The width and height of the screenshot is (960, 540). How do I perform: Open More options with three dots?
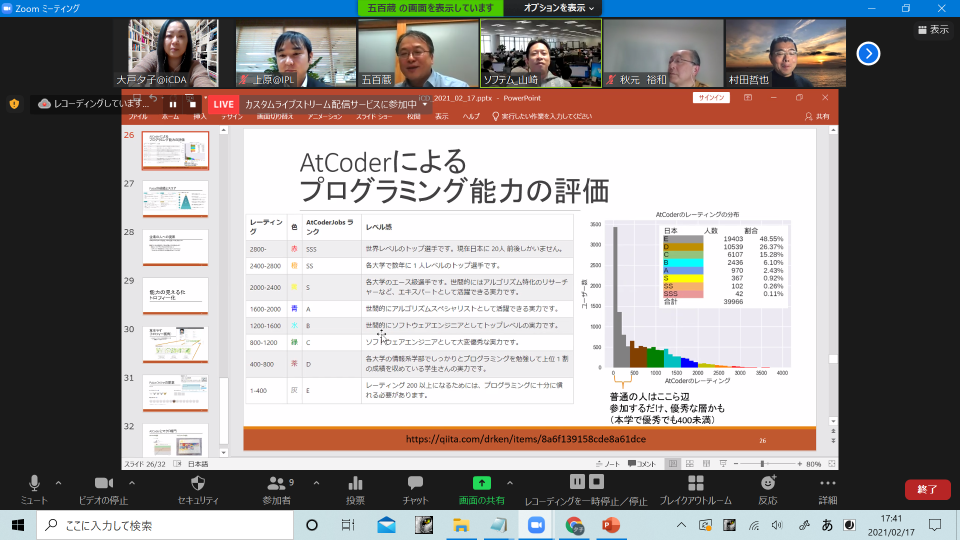tap(828, 489)
